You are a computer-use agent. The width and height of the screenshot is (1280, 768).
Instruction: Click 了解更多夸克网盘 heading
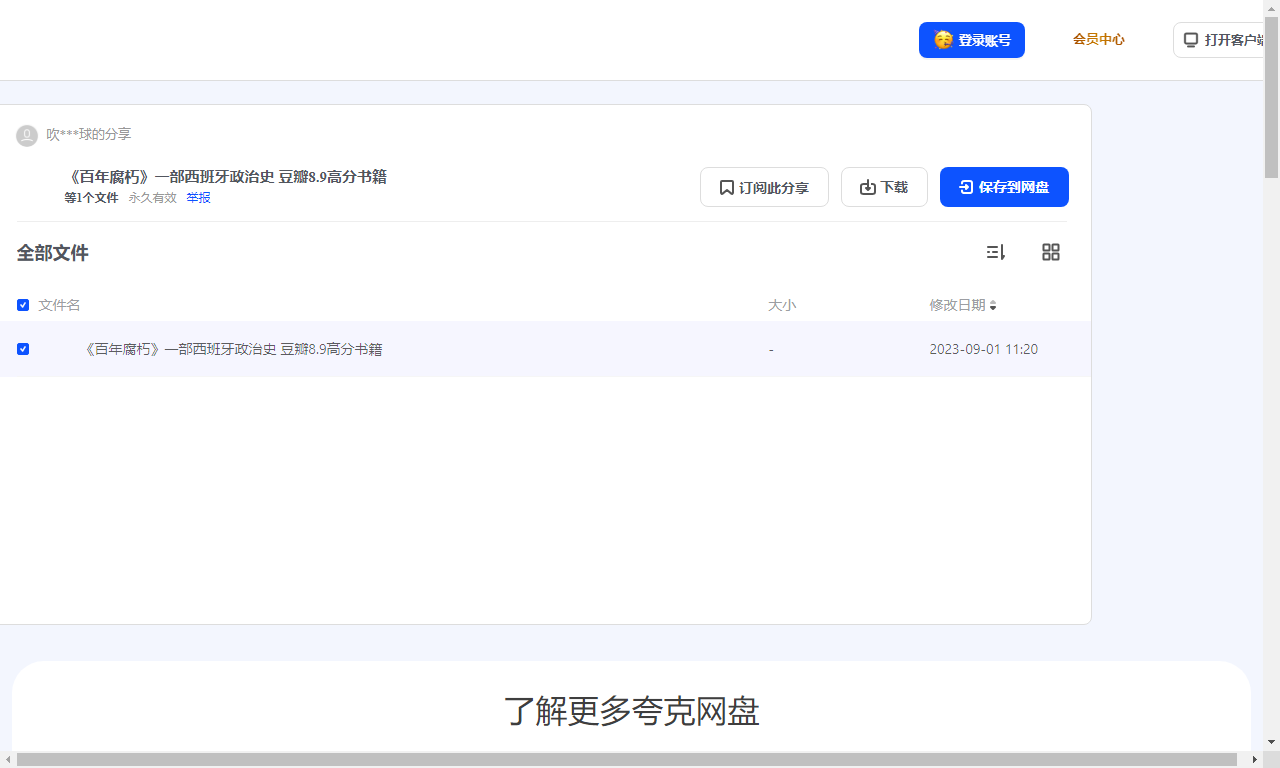pos(631,711)
